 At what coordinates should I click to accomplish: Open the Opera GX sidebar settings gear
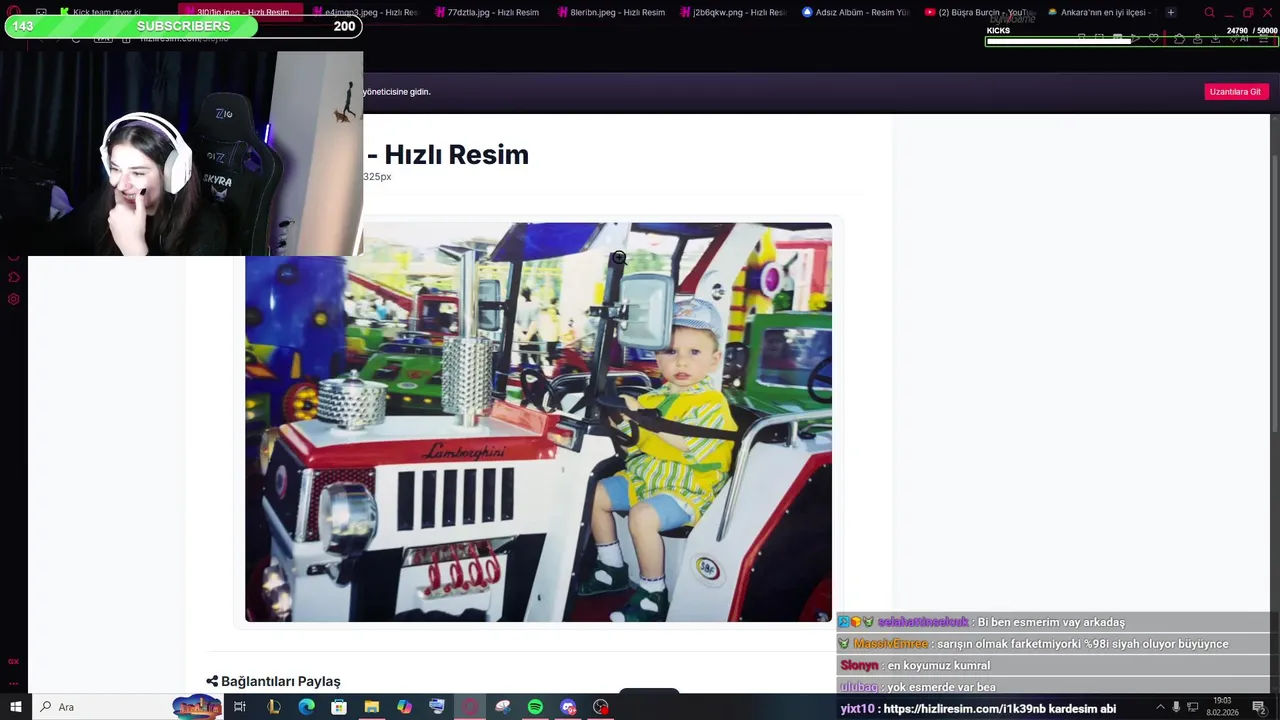click(13, 299)
